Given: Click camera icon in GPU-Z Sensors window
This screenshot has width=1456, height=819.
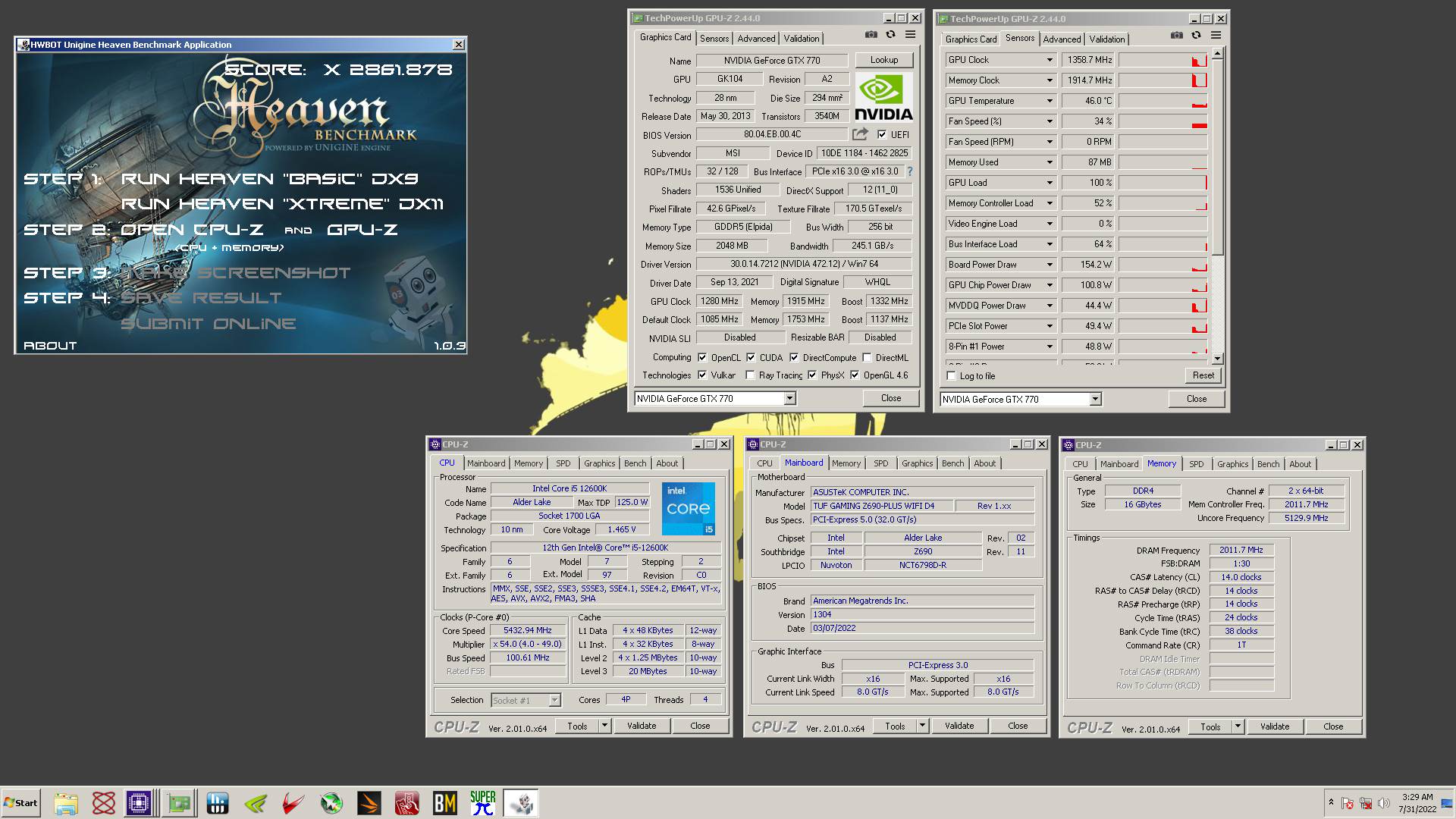Looking at the screenshot, I should (x=1176, y=36).
